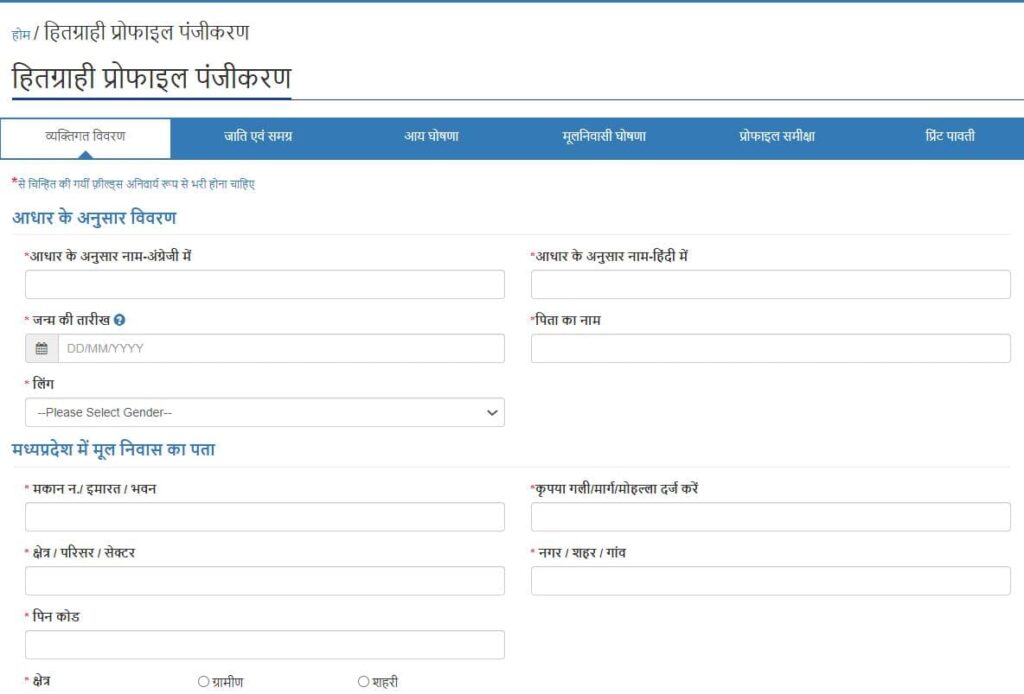Click the help icon beside जन्म की तारीख
Viewport: 1024px width, 694px height.
[119, 319]
